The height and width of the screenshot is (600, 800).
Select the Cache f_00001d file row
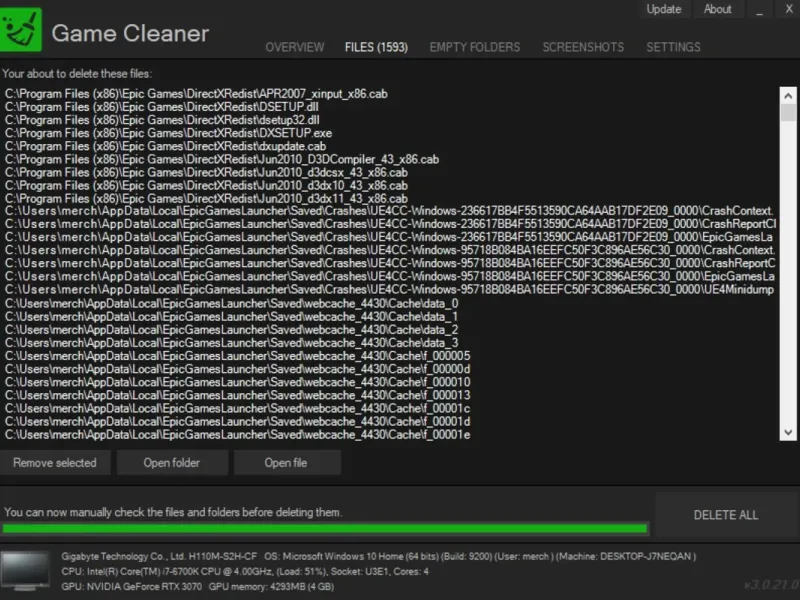(391, 422)
